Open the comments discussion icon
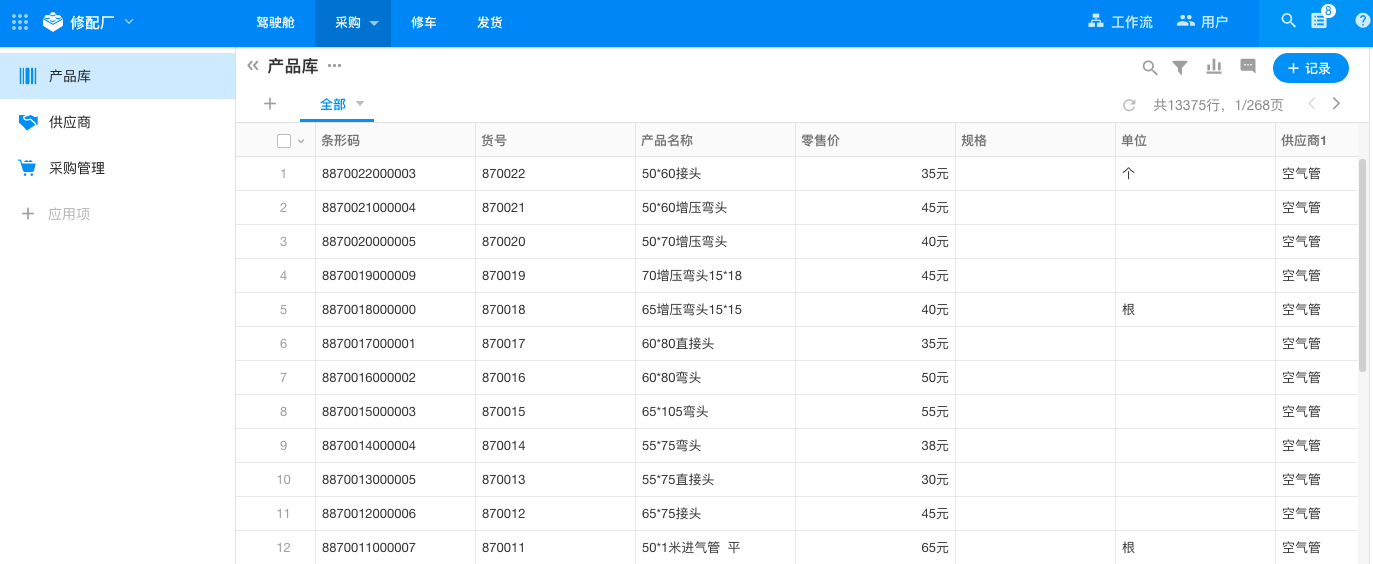Viewport: 1373px width, 564px height. (x=1248, y=67)
